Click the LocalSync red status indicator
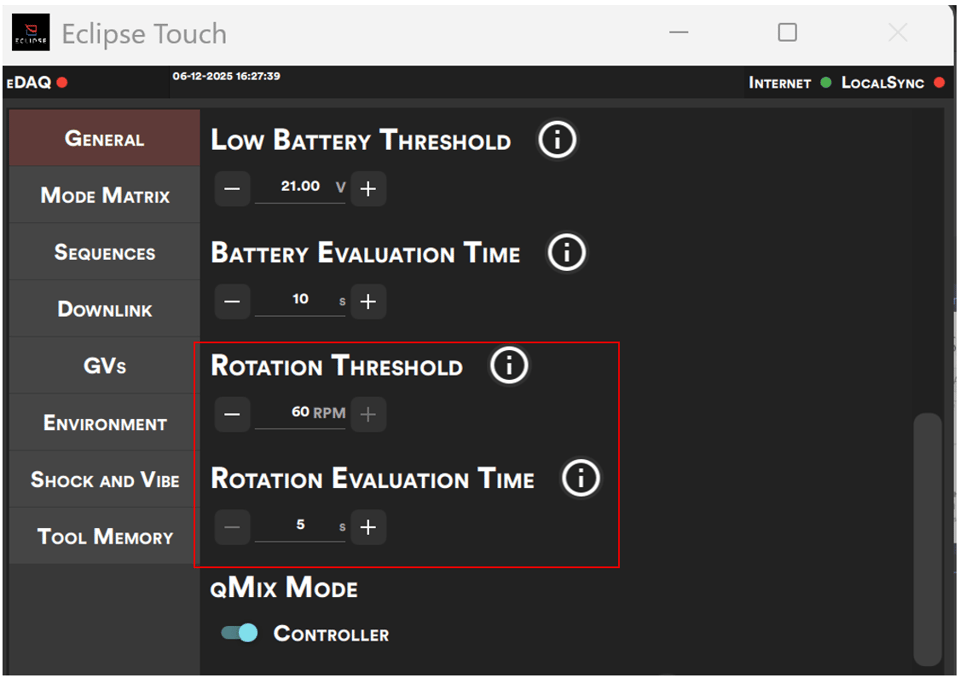 coord(939,82)
